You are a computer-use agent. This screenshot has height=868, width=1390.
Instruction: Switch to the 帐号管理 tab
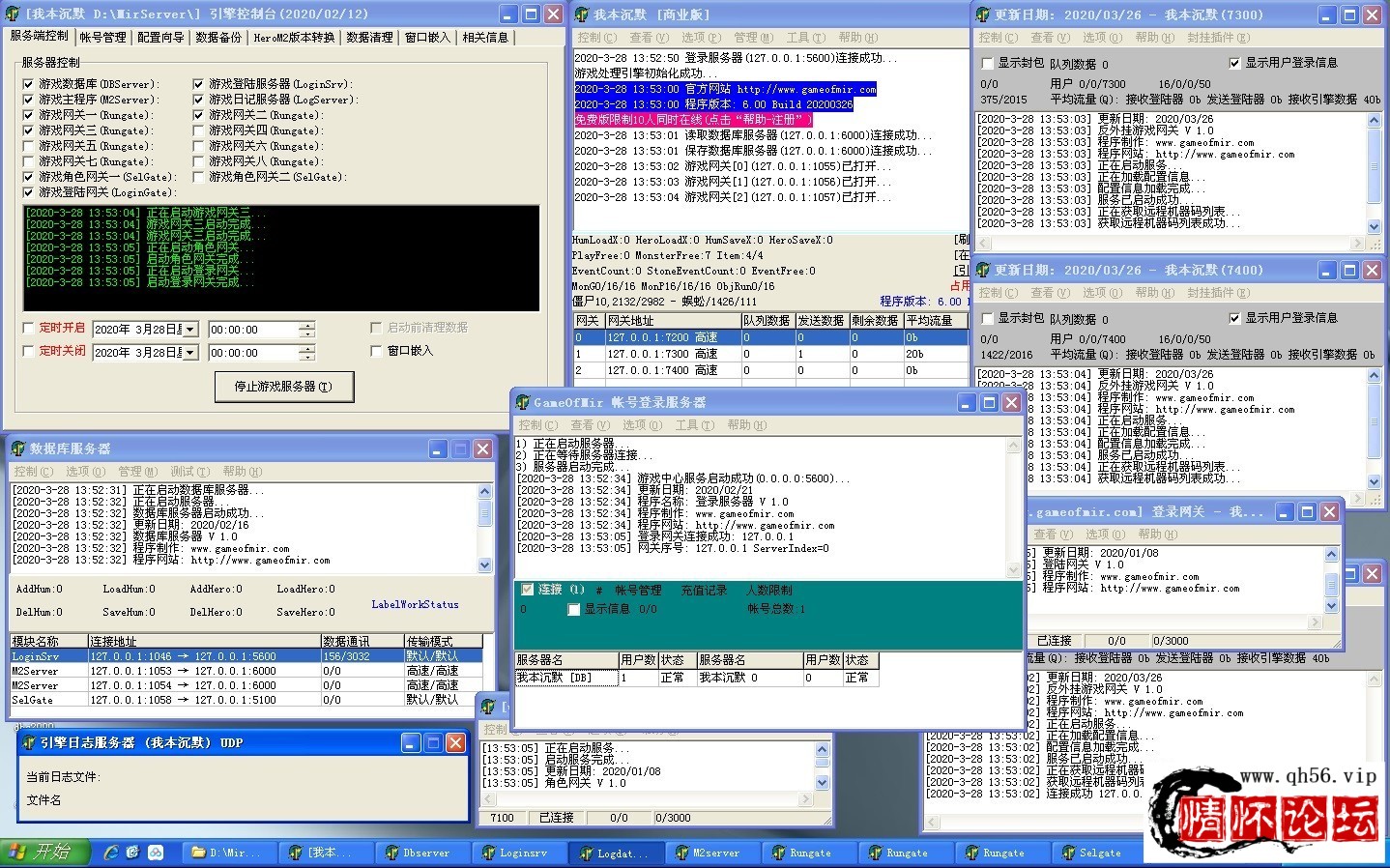(102, 37)
